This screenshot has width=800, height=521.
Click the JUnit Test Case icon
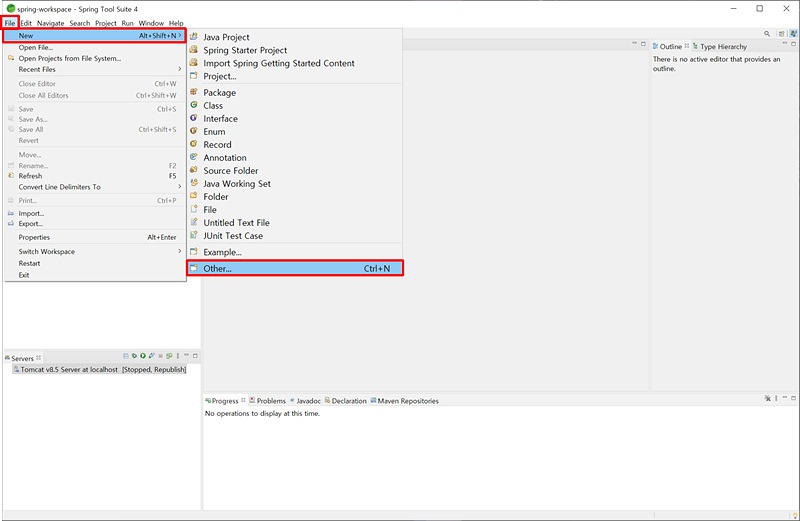[194, 235]
